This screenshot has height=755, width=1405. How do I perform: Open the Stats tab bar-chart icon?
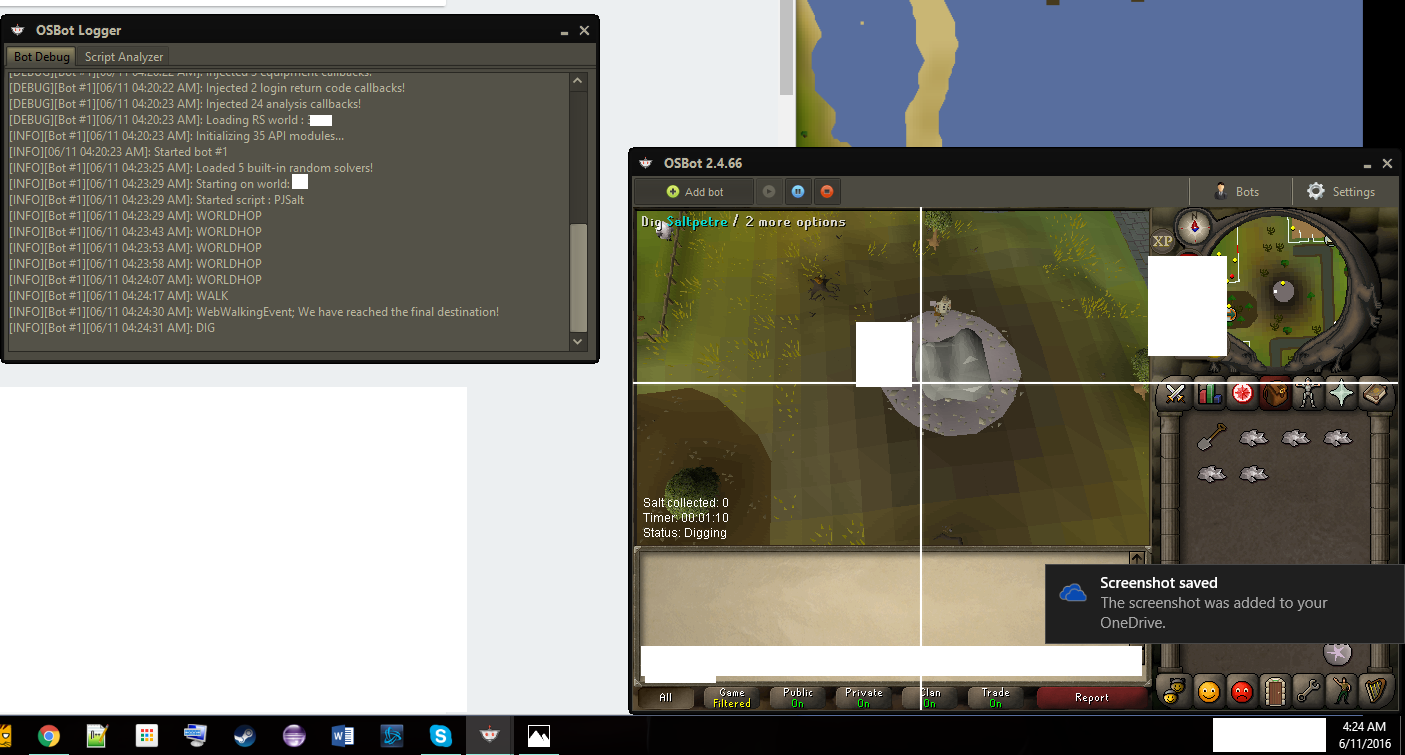coord(1210,395)
